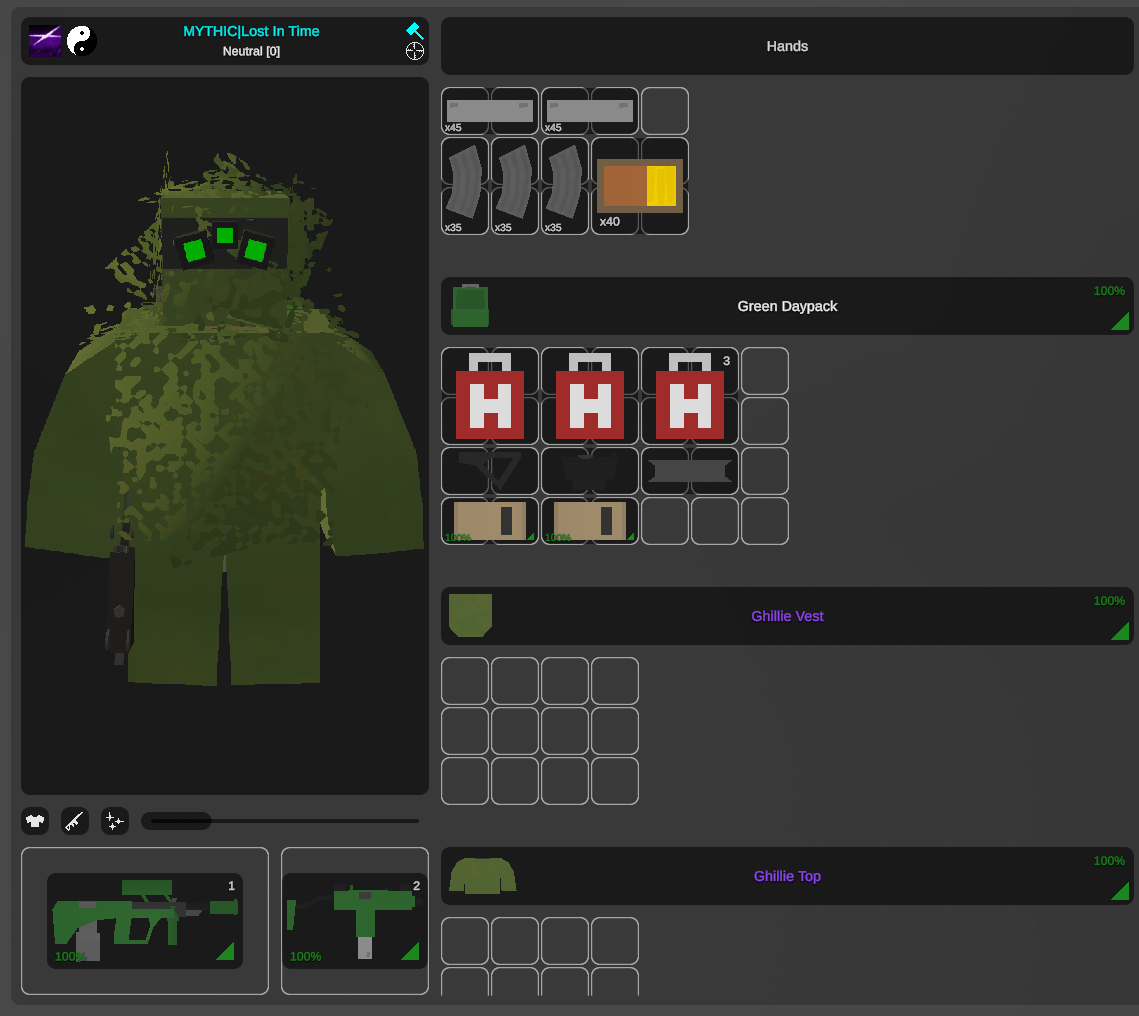This screenshot has height=1016, width=1139.
Task: Select the tan item beside empty Daypack slots
Action: click(x=590, y=521)
